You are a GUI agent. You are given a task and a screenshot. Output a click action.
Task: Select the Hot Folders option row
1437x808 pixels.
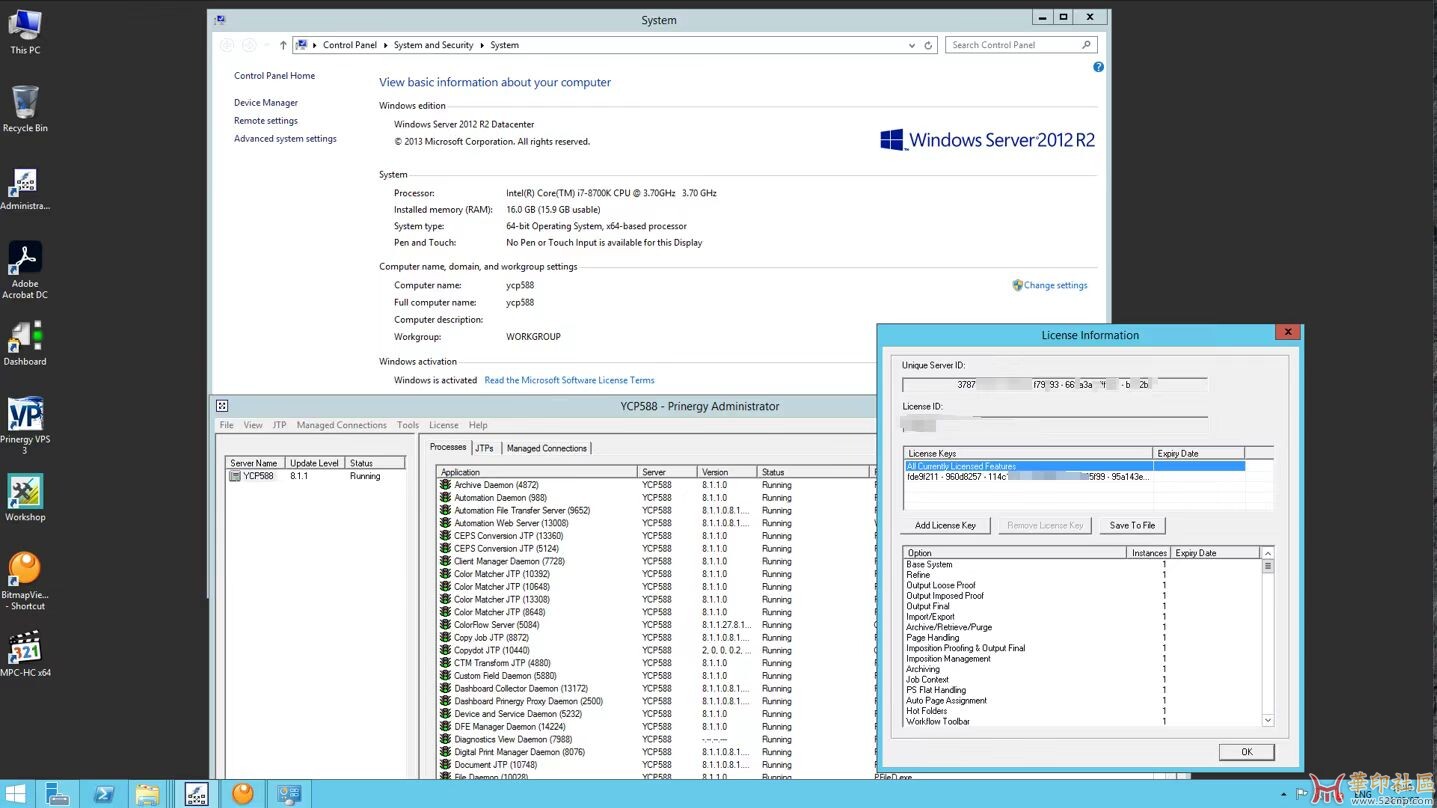[1083, 711]
